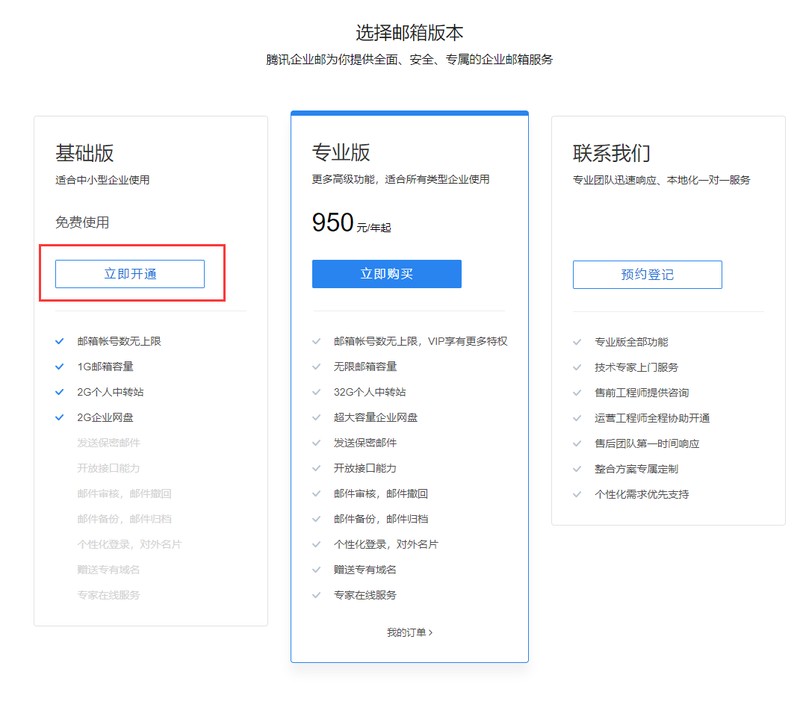This screenshot has height=704, width=800.
Task: Click checkmark beside VIP享有更多特权 row
Action: (316, 341)
